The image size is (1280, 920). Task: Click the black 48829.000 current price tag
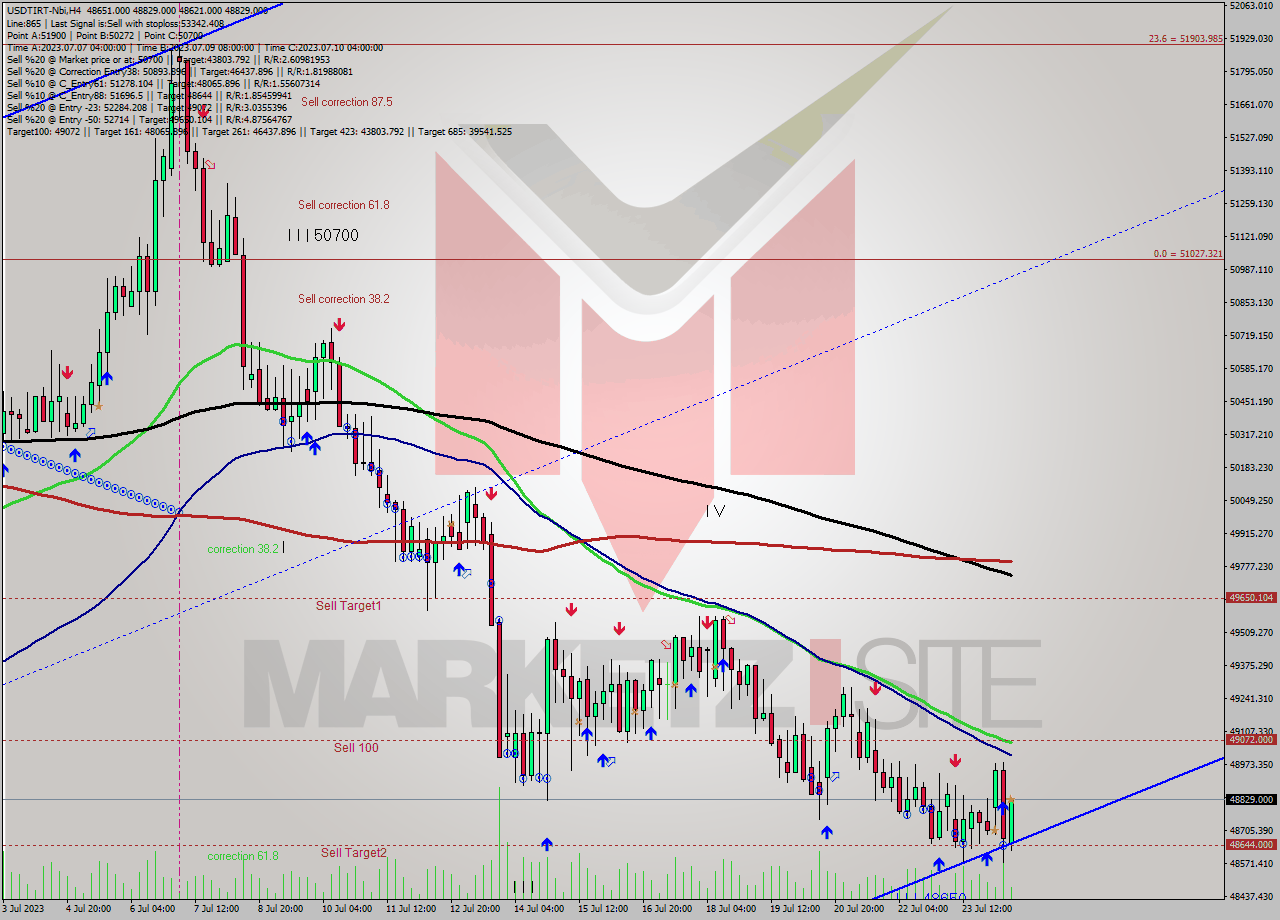point(1251,799)
